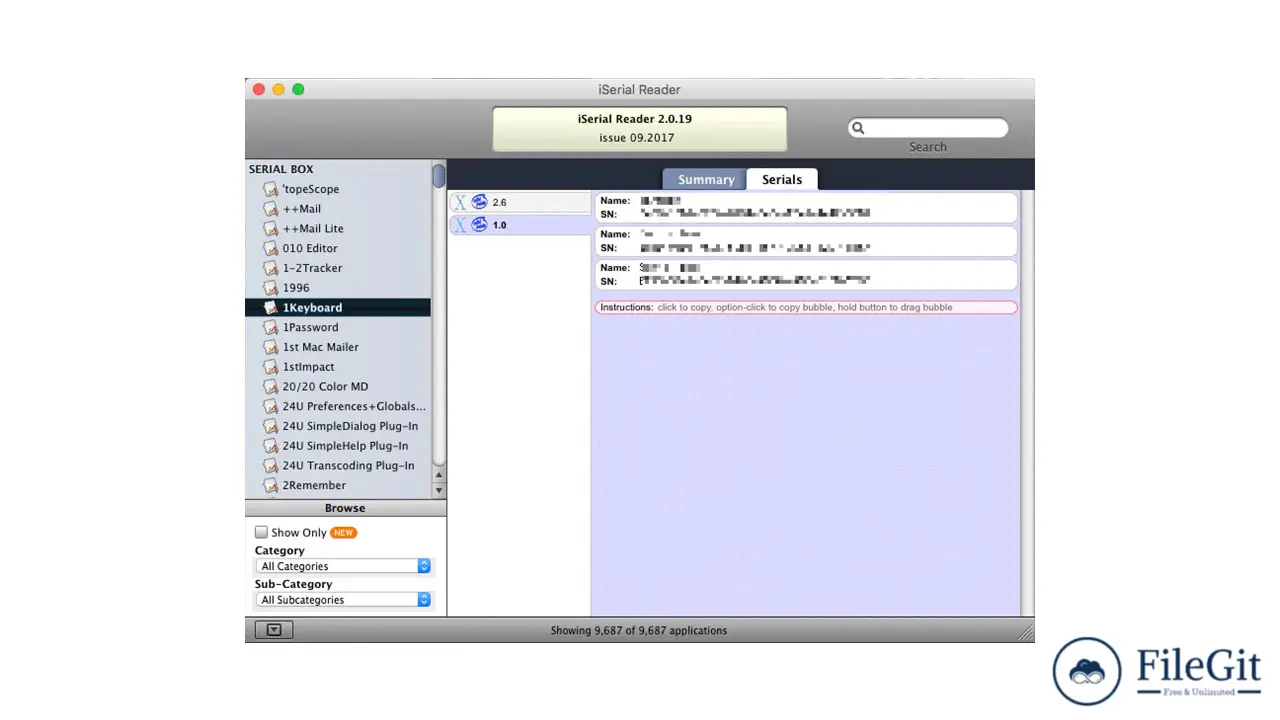
Task: Click the Browse panel header
Action: pos(345,508)
